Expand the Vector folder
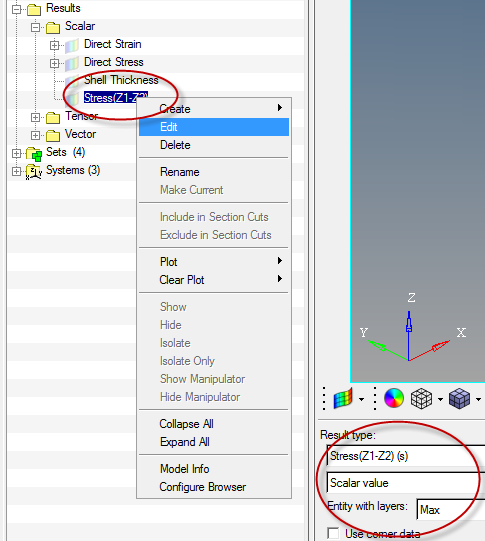 (x=35, y=135)
